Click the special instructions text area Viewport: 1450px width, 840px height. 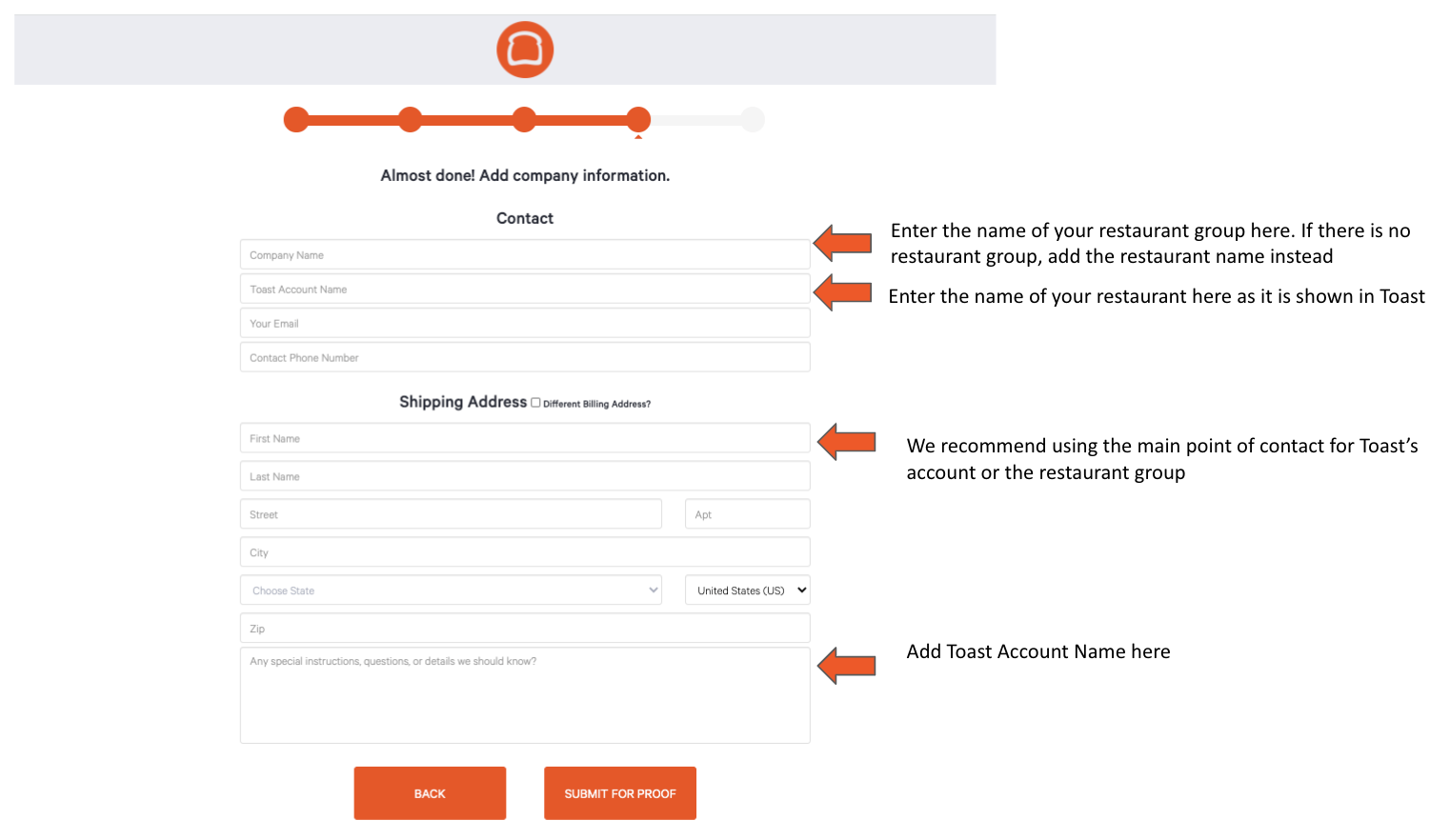click(524, 696)
